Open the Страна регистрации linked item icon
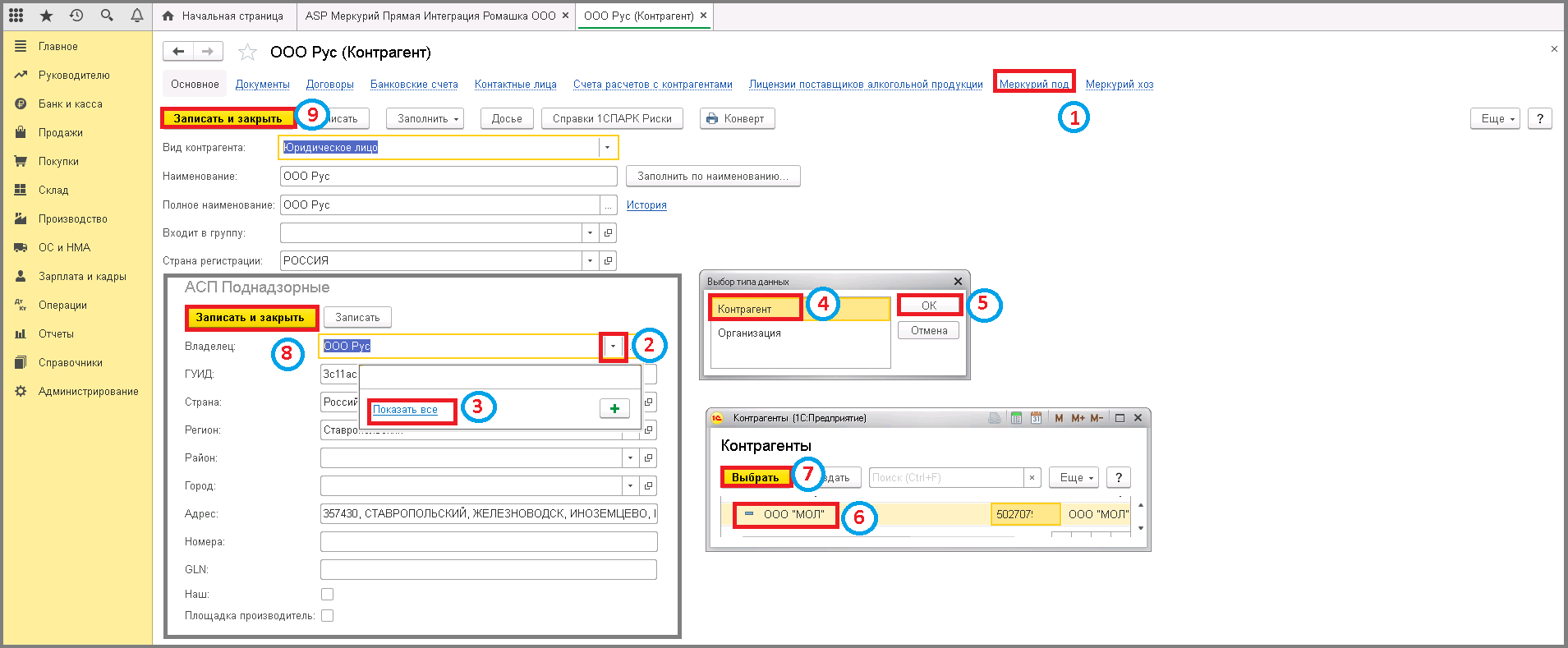This screenshot has height=648, width=1568. (x=608, y=261)
